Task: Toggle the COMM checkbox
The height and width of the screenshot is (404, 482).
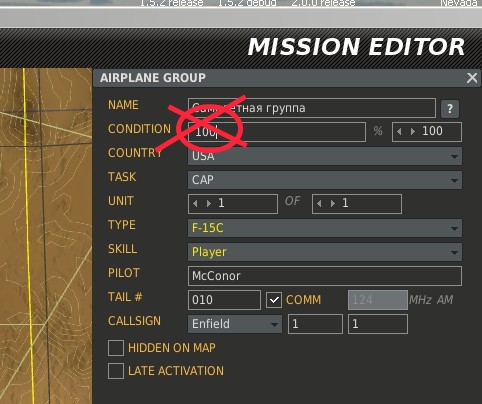Action: [274, 300]
